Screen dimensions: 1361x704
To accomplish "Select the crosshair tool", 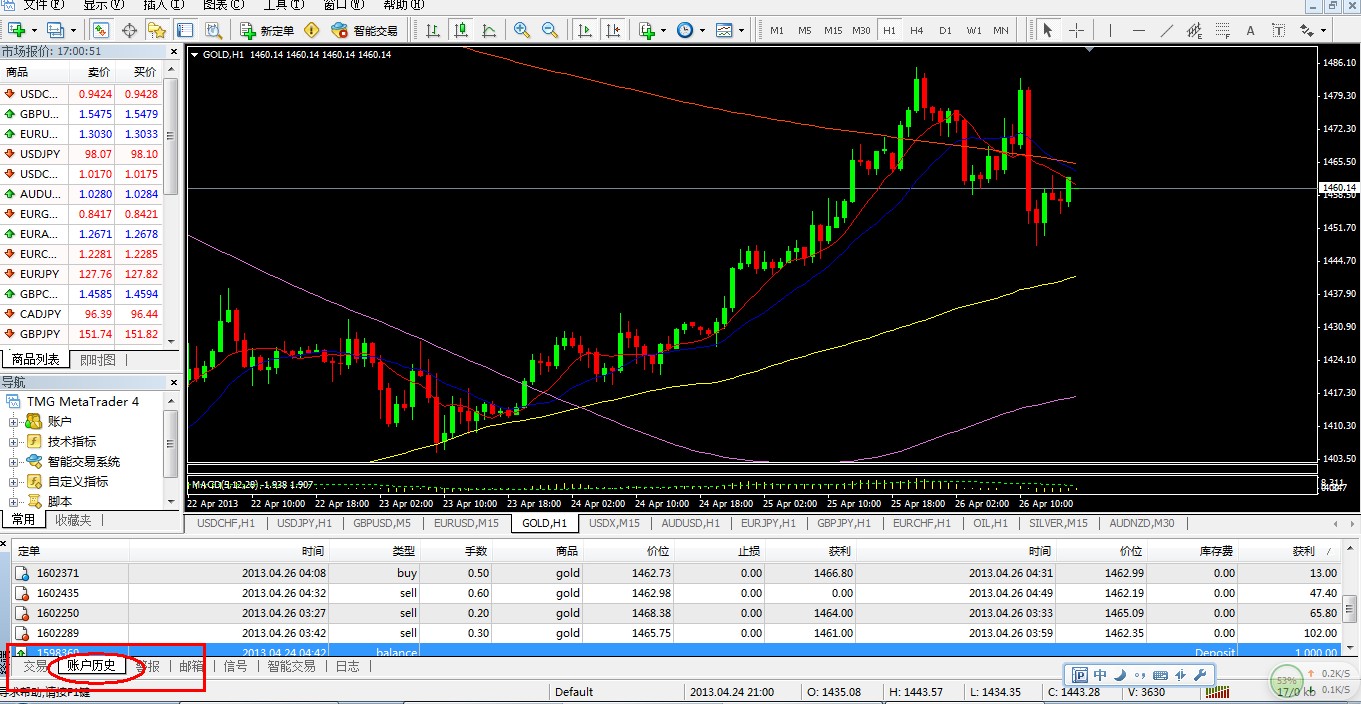I will click(x=1076, y=30).
